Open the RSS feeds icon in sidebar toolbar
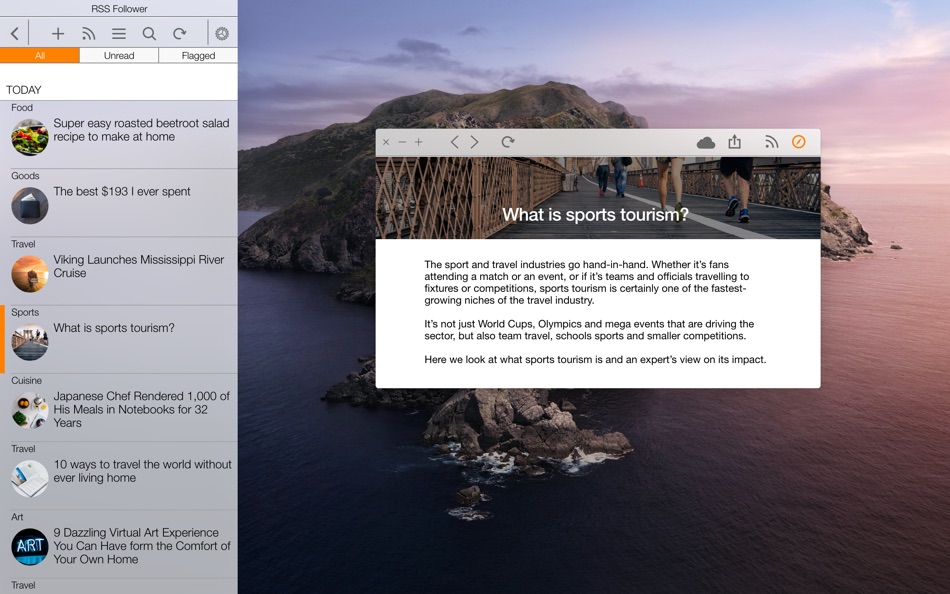This screenshot has height=594, width=950. point(88,33)
